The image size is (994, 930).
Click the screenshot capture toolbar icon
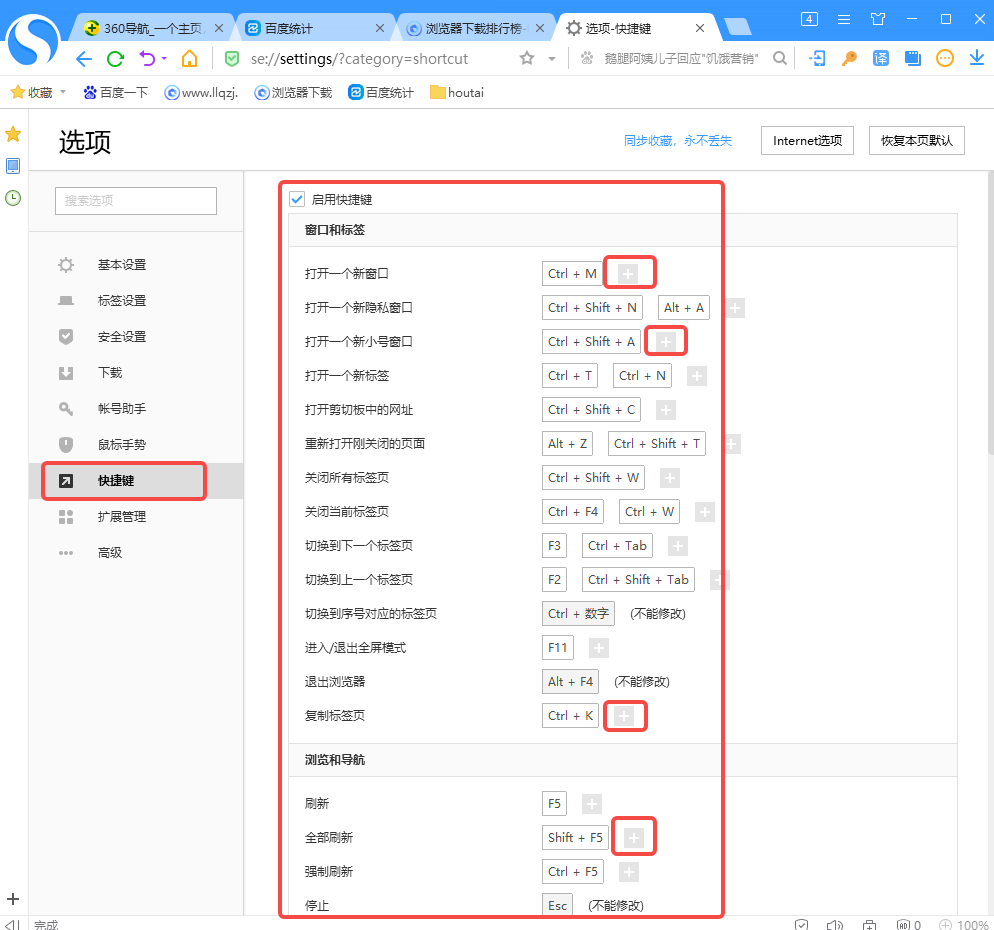point(912,58)
